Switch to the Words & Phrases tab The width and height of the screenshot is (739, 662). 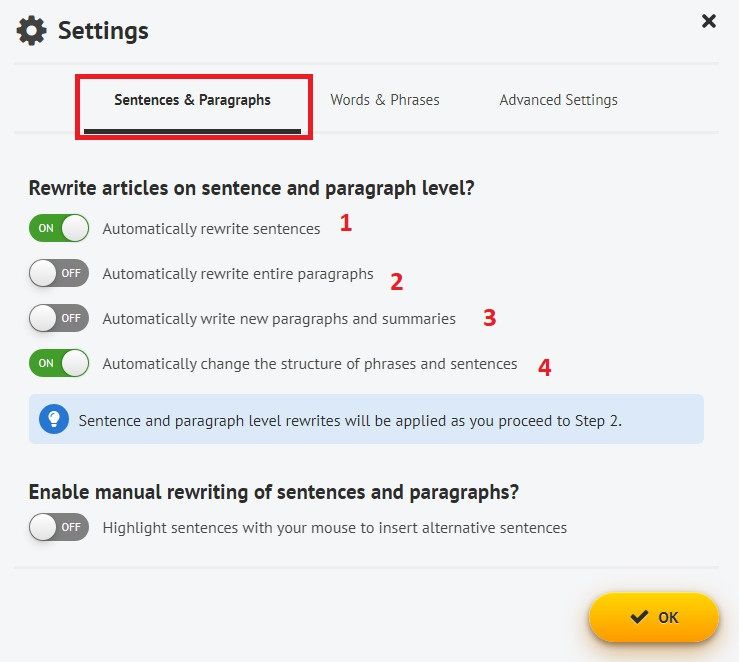click(x=385, y=100)
